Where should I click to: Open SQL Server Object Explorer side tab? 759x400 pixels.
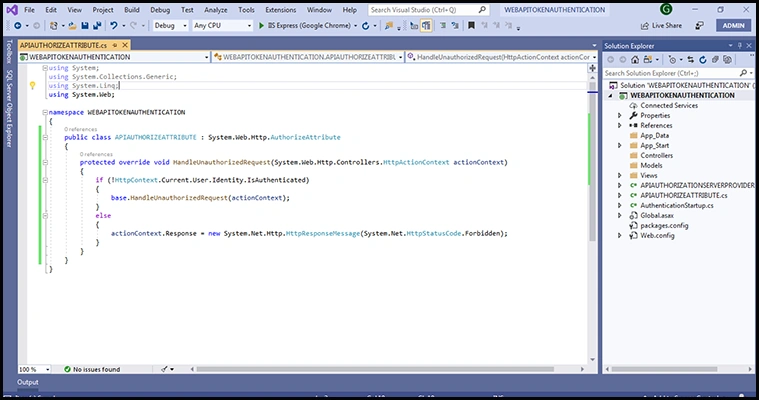coord(9,108)
